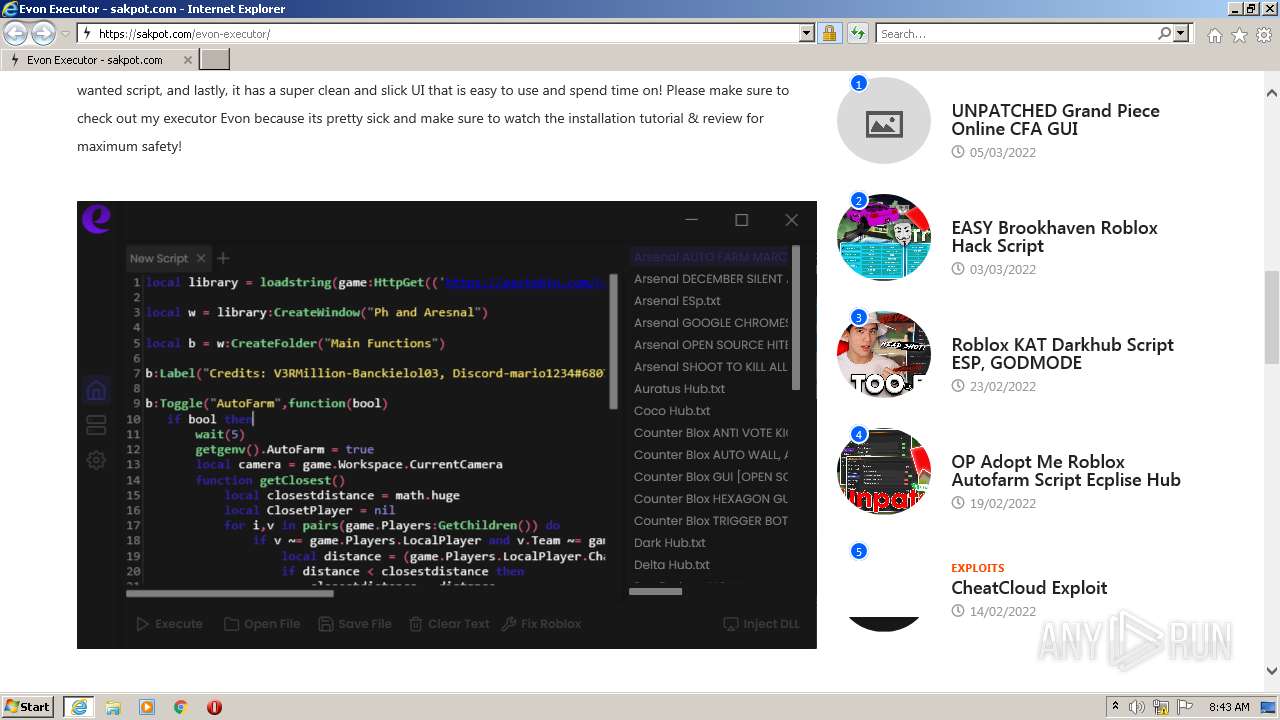Click the Fix Roblox button

(541, 624)
